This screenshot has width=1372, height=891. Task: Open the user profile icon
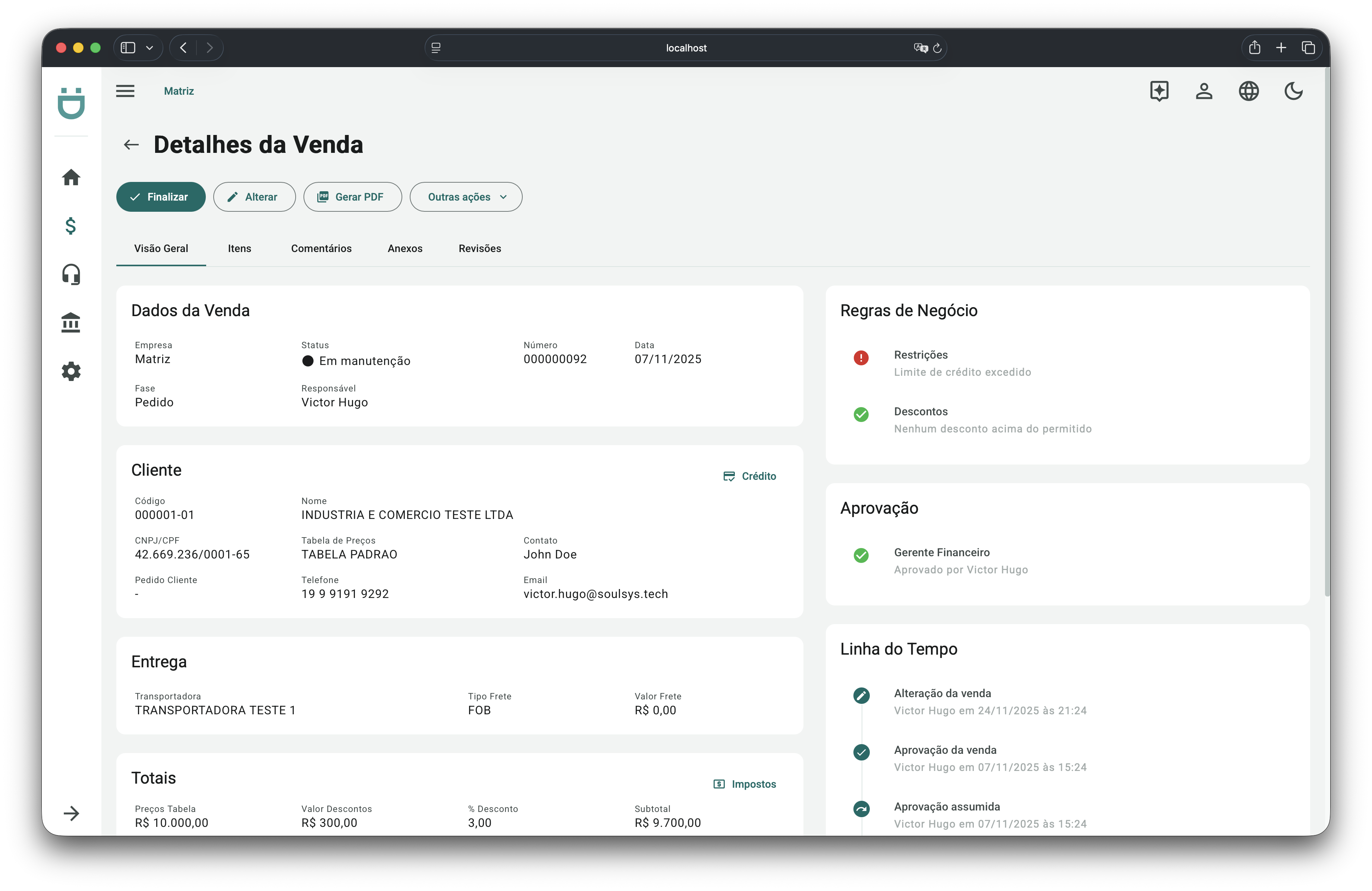(1204, 91)
